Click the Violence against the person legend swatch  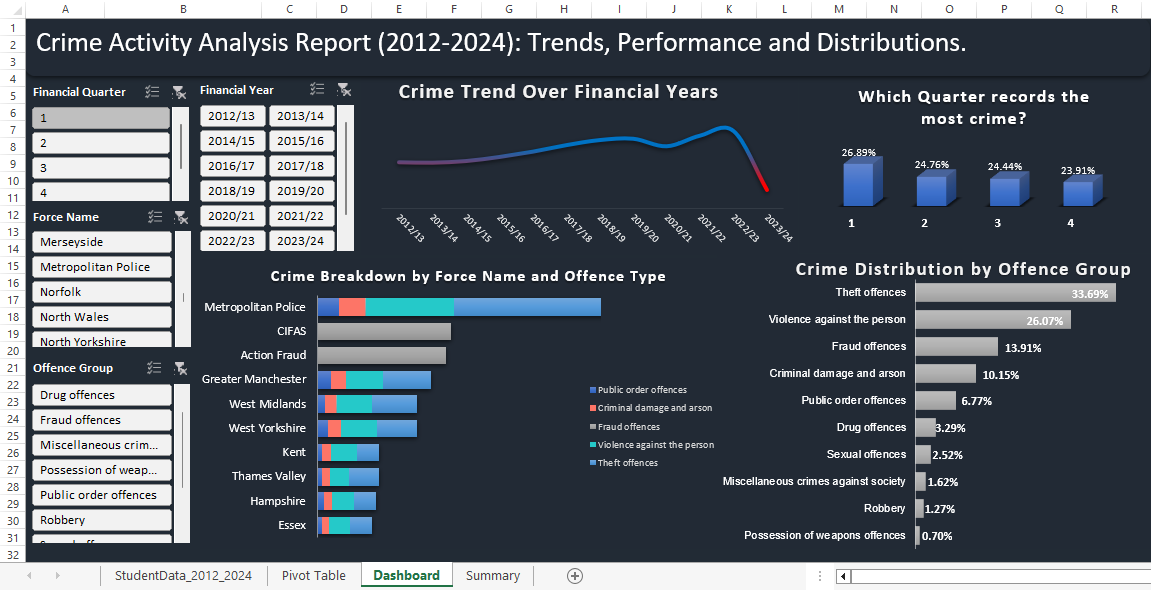(592, 444)
